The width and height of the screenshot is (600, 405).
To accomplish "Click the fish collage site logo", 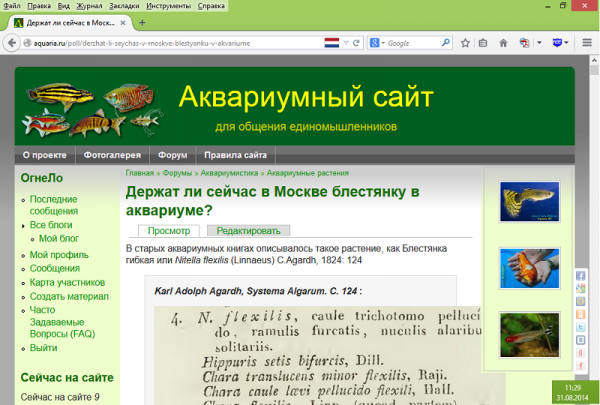I will [x=94, y=110].
